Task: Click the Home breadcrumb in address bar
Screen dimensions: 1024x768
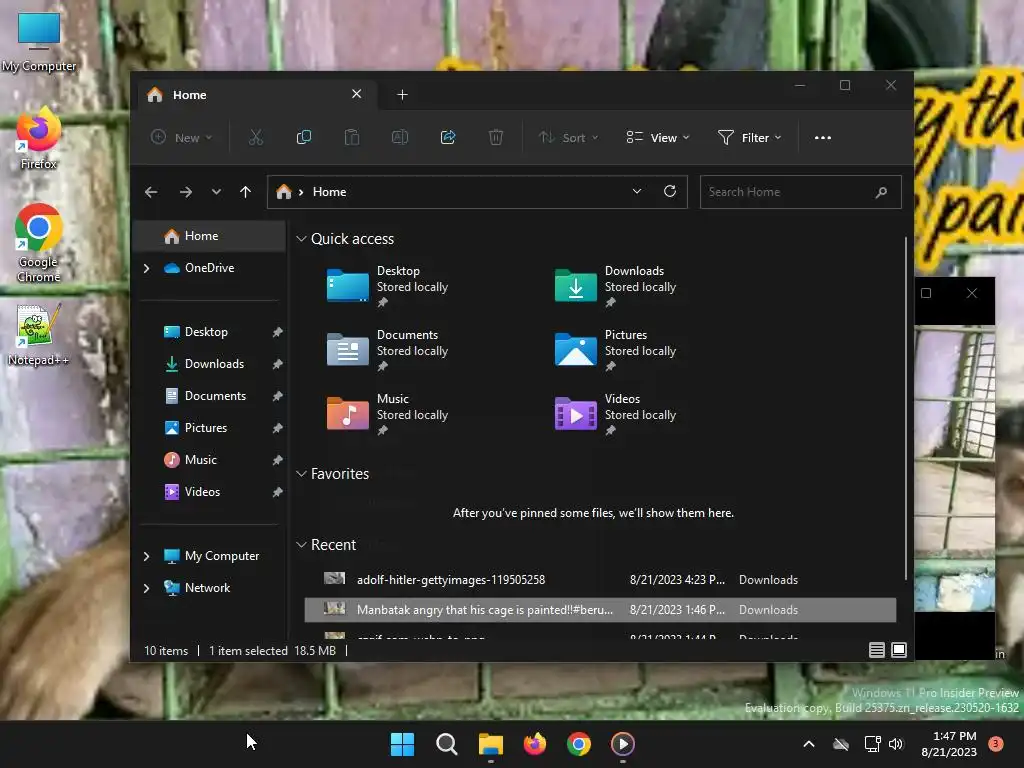Action: [x=329, y=192]
